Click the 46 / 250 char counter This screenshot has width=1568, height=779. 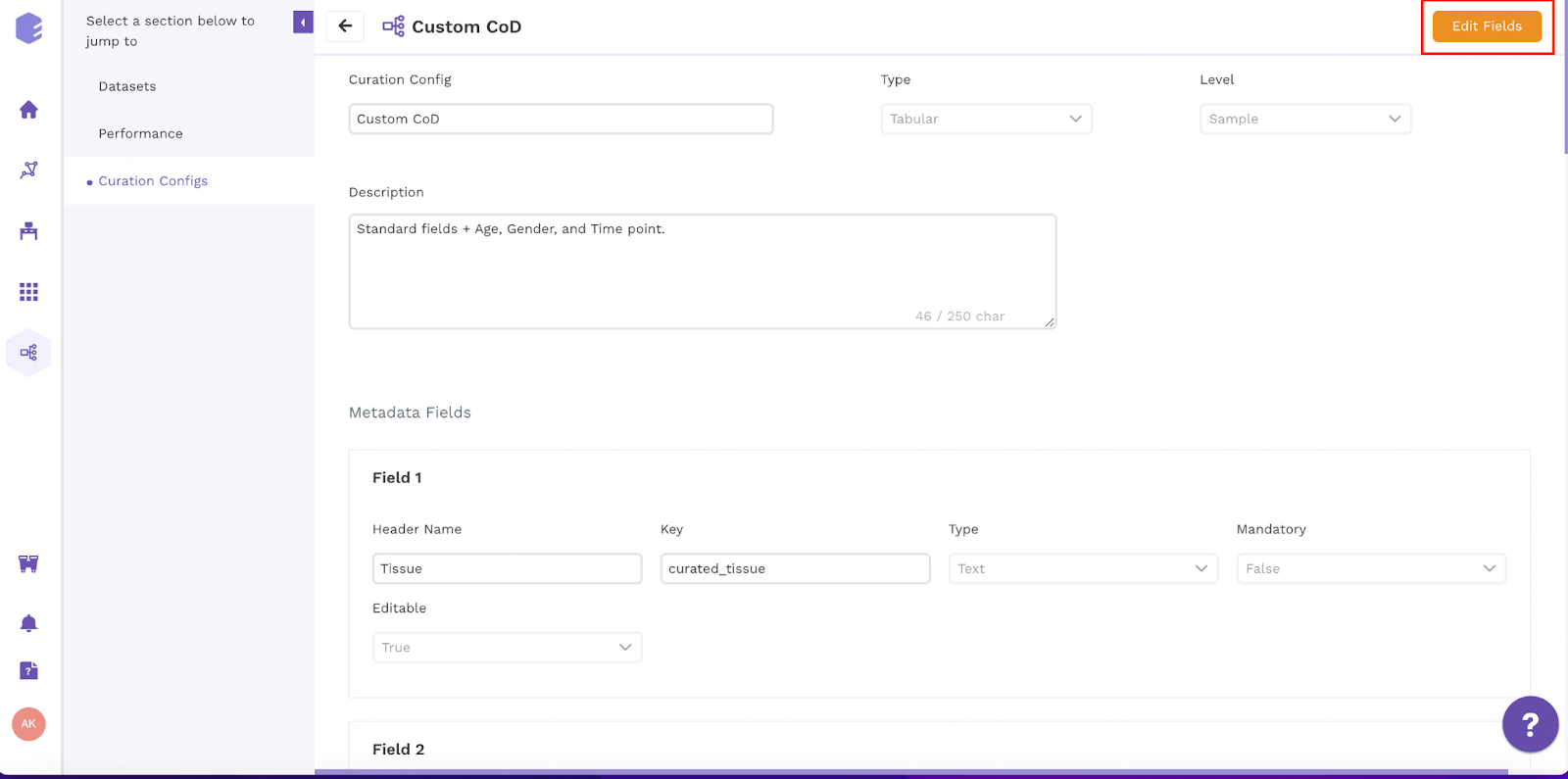pyautogui.click(x=959, y=316)
